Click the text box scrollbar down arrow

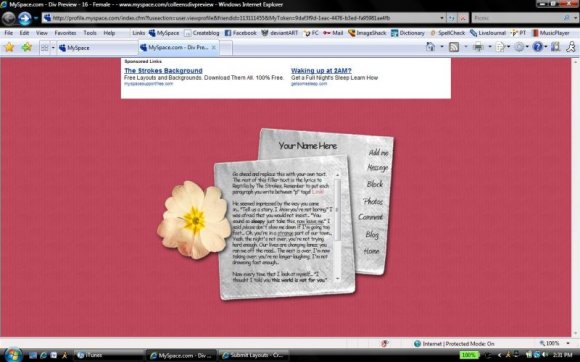(337, 278)
